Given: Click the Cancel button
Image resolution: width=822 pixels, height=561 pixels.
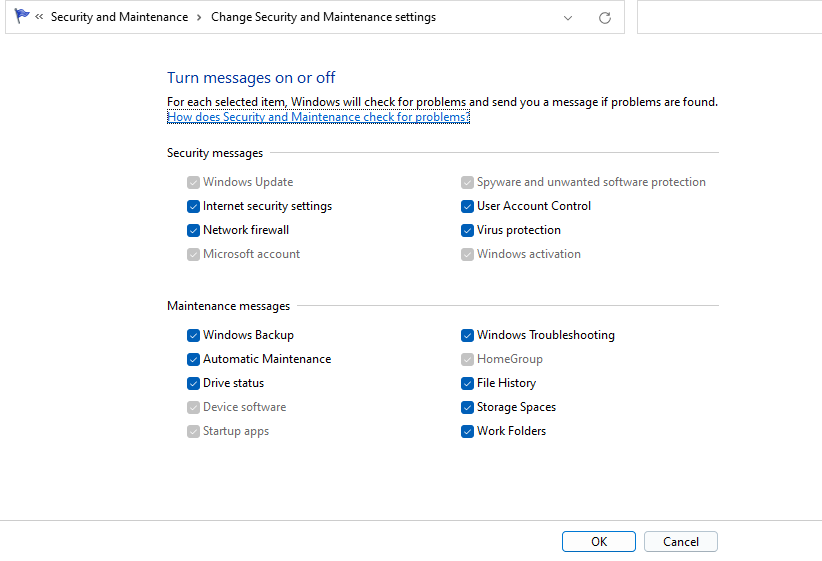Looking at the screenshot, I should coord(680,541).
